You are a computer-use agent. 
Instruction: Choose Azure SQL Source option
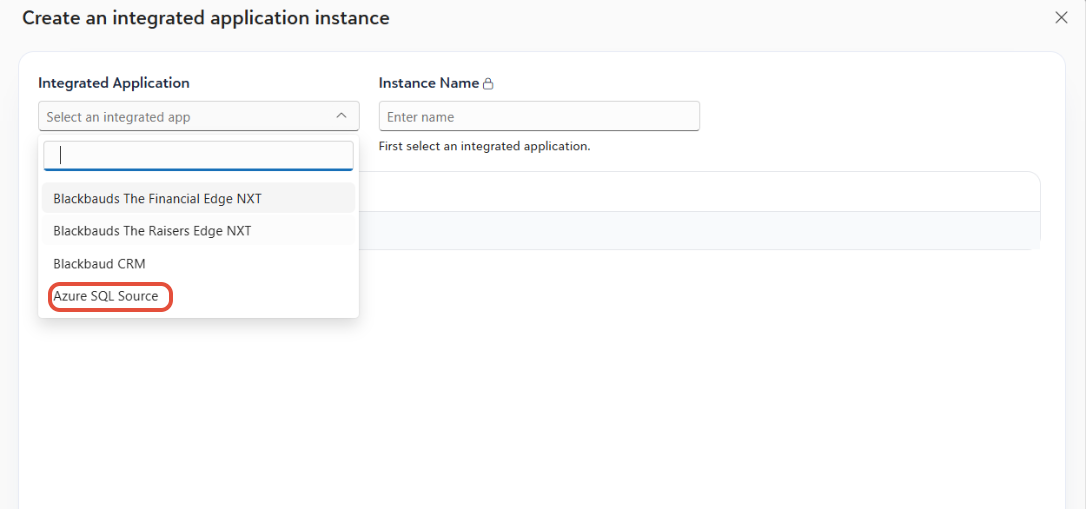point(199,296)
